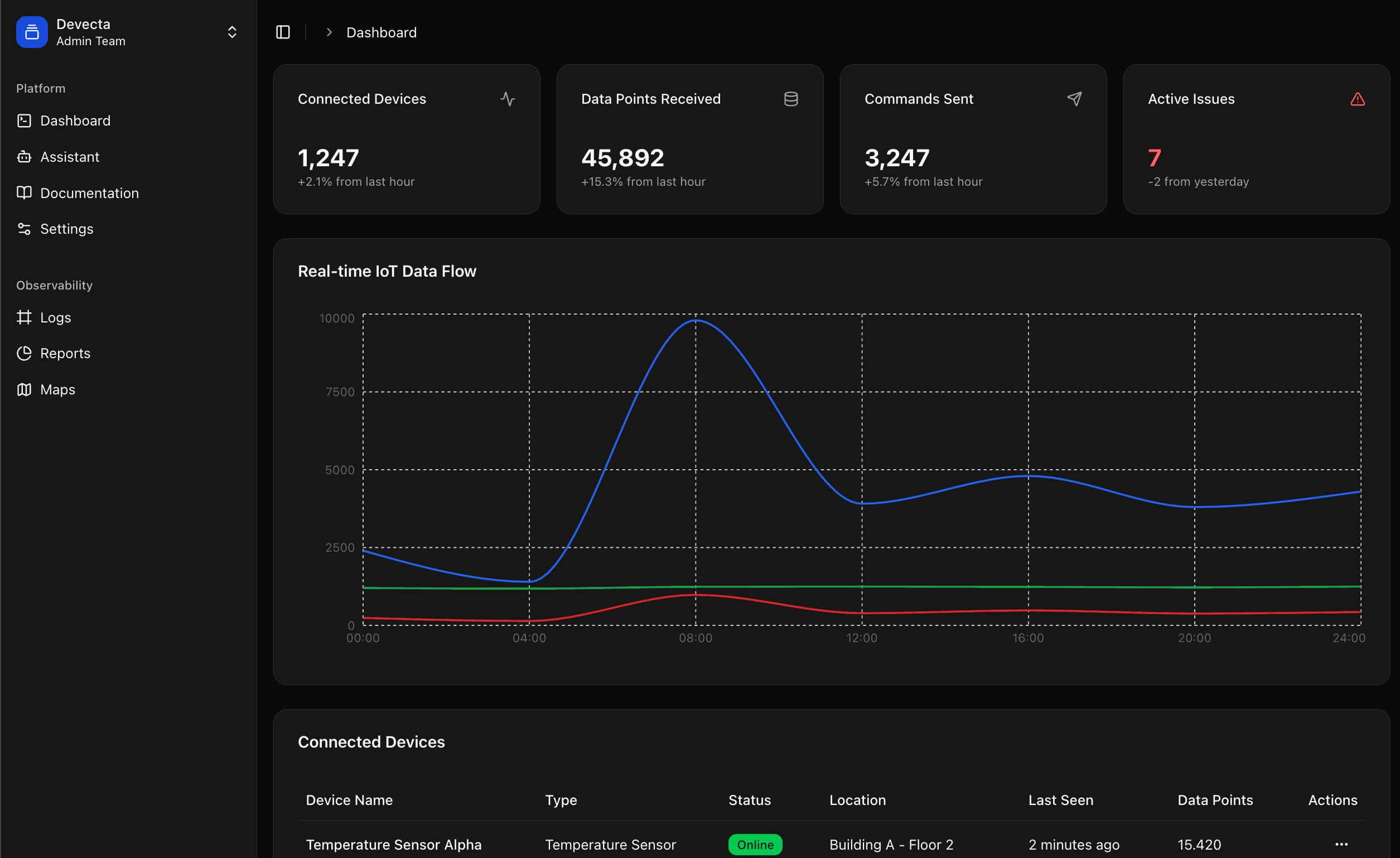Click the Logs frame icon
Screen dimensions: 1400x858
[x=24, y=317]
